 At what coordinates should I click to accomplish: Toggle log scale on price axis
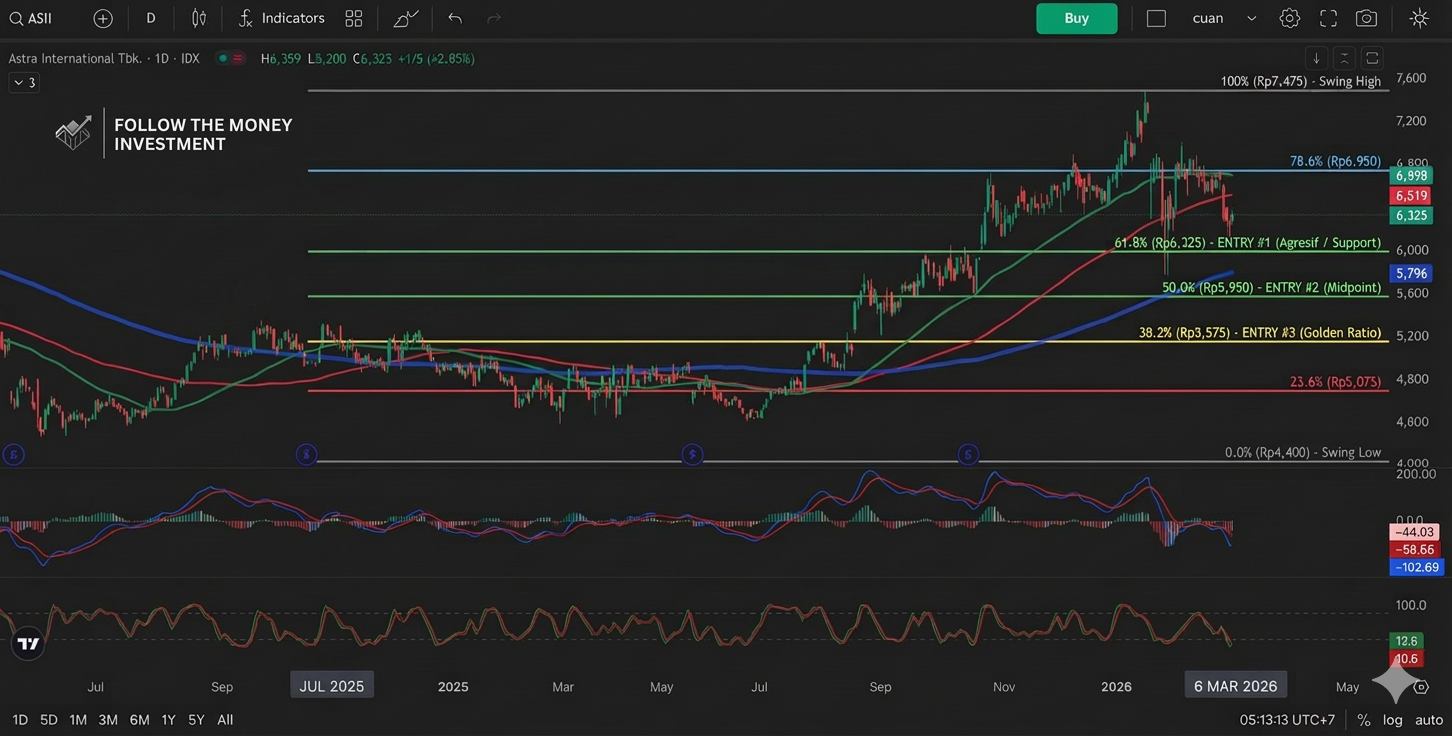1392,719
